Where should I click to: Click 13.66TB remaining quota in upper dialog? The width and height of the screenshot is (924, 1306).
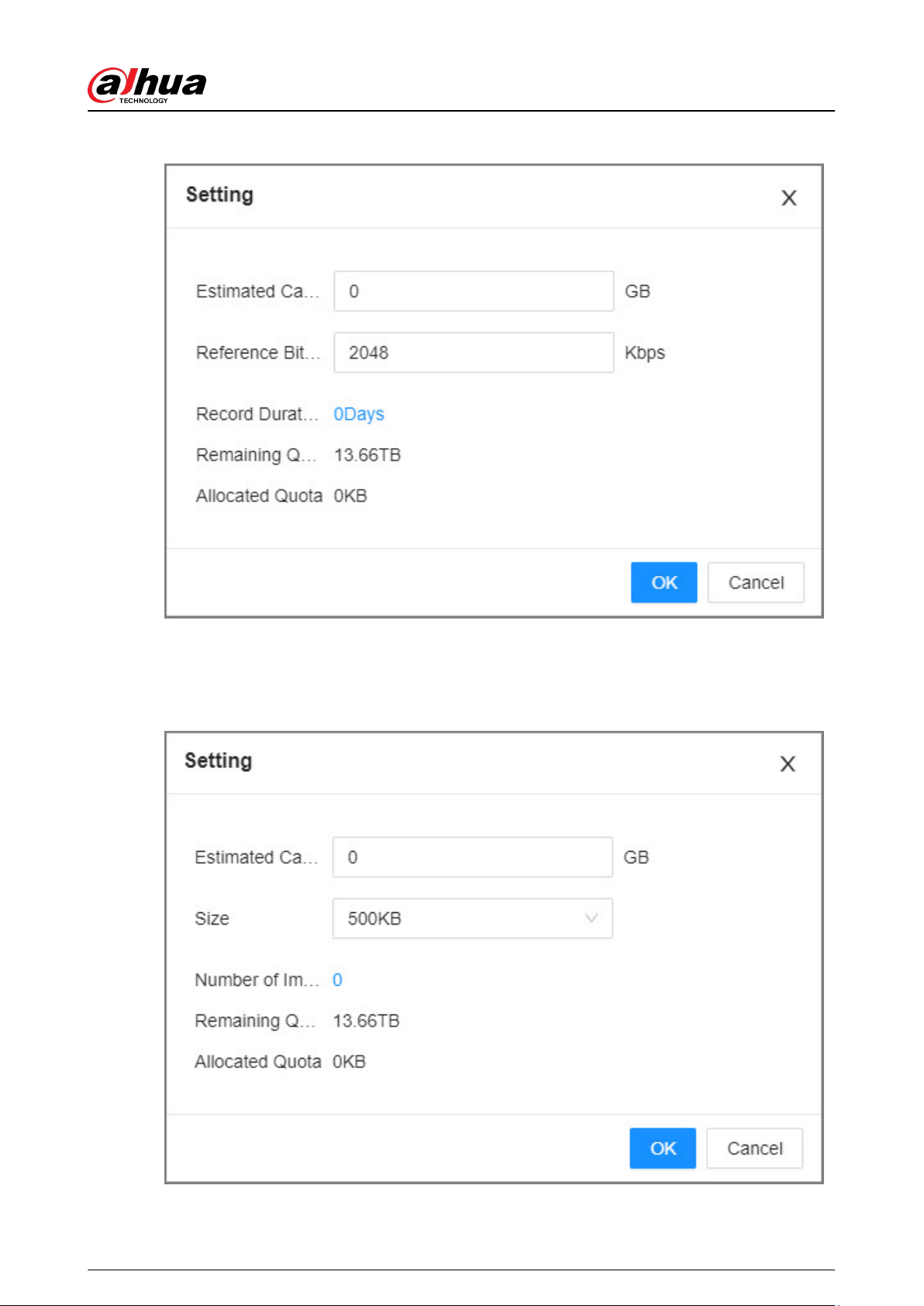point(367,455)
